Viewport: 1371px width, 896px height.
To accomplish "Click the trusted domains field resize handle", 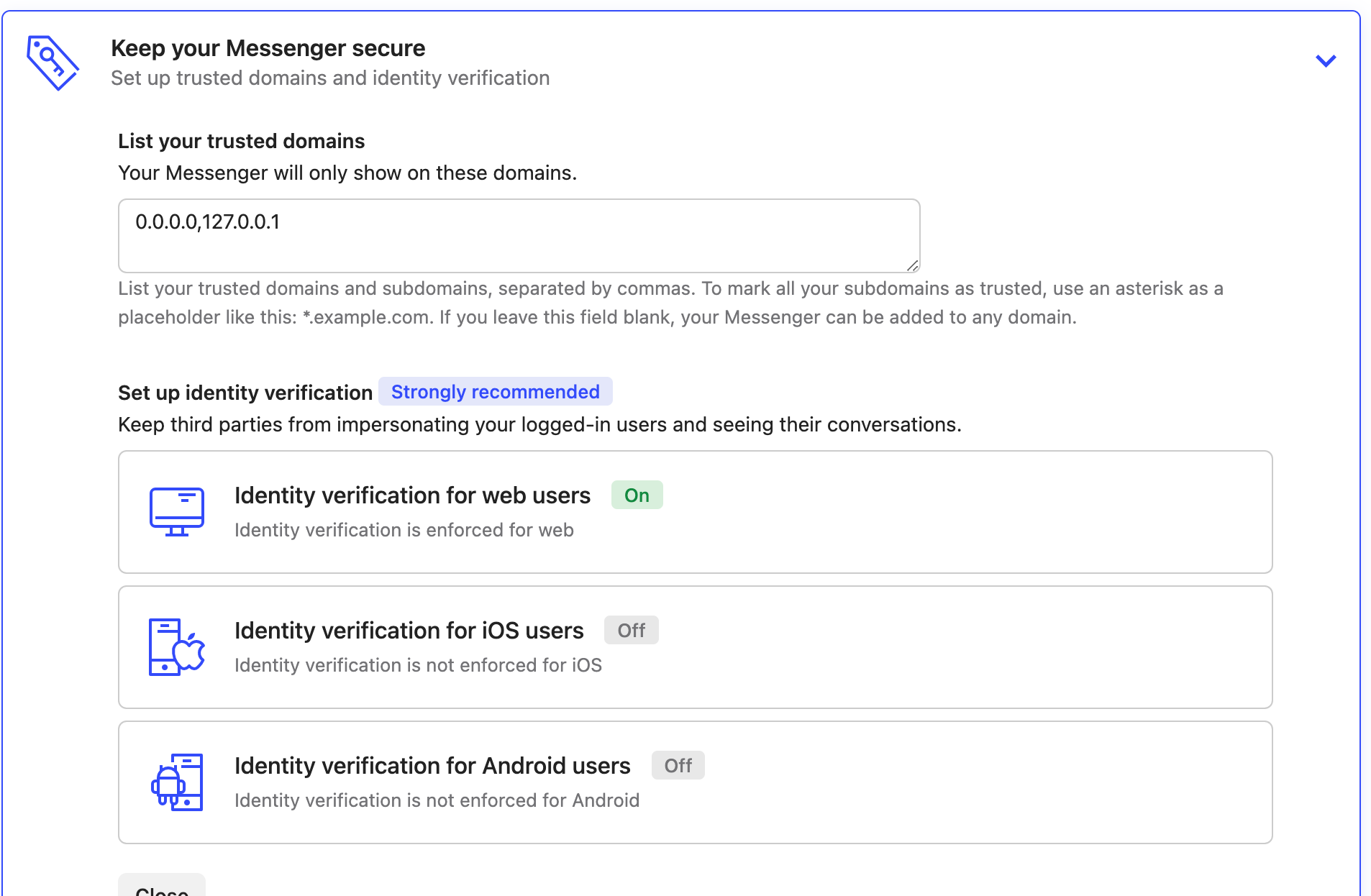I will point(912,265).
